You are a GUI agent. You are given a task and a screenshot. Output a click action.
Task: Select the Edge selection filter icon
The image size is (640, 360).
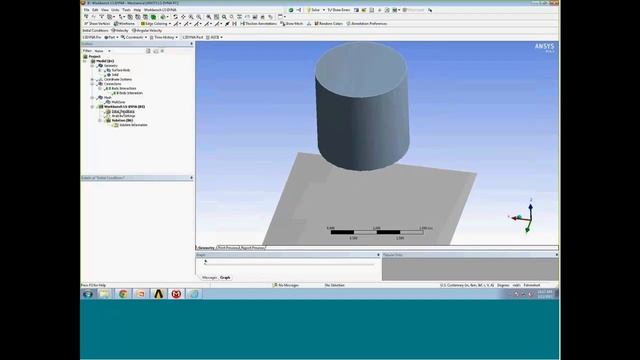[138, 17]
